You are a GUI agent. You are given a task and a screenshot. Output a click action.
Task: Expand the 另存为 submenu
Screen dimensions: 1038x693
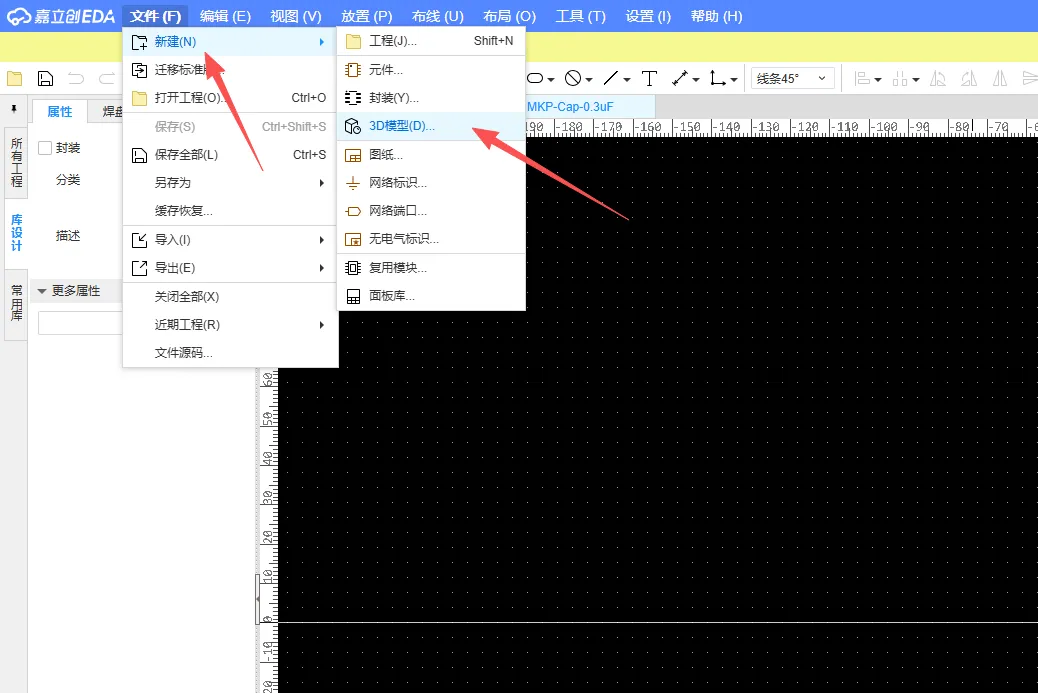tap(230, 183)
